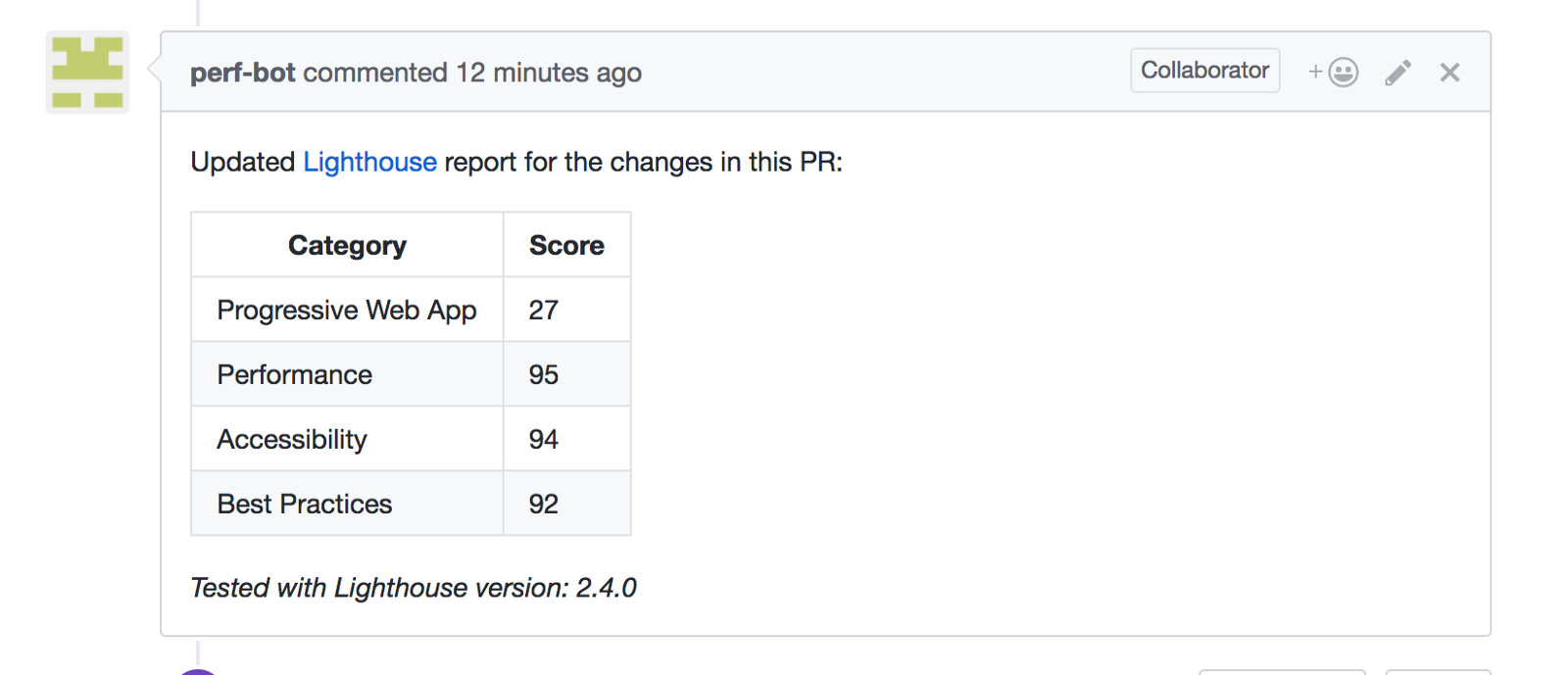Click the Collaborator badge
This screenshot has width=1568, height=675.
(1204, 71)
